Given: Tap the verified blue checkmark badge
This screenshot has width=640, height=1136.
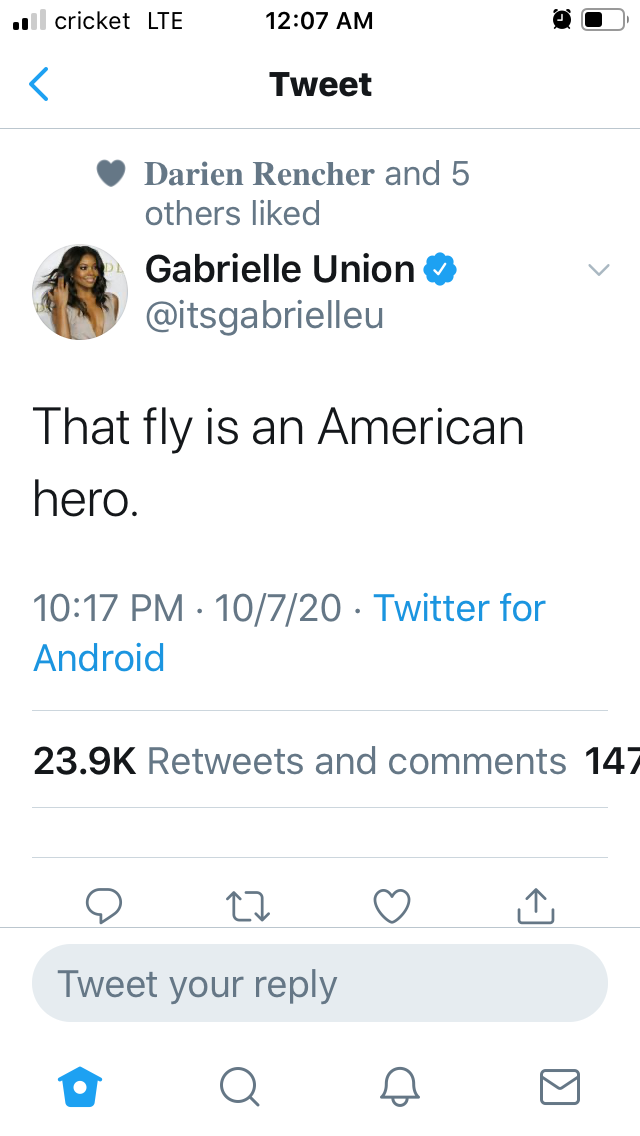Looking at the screenshot, I should pyautogui.click(x=440, y=269).
